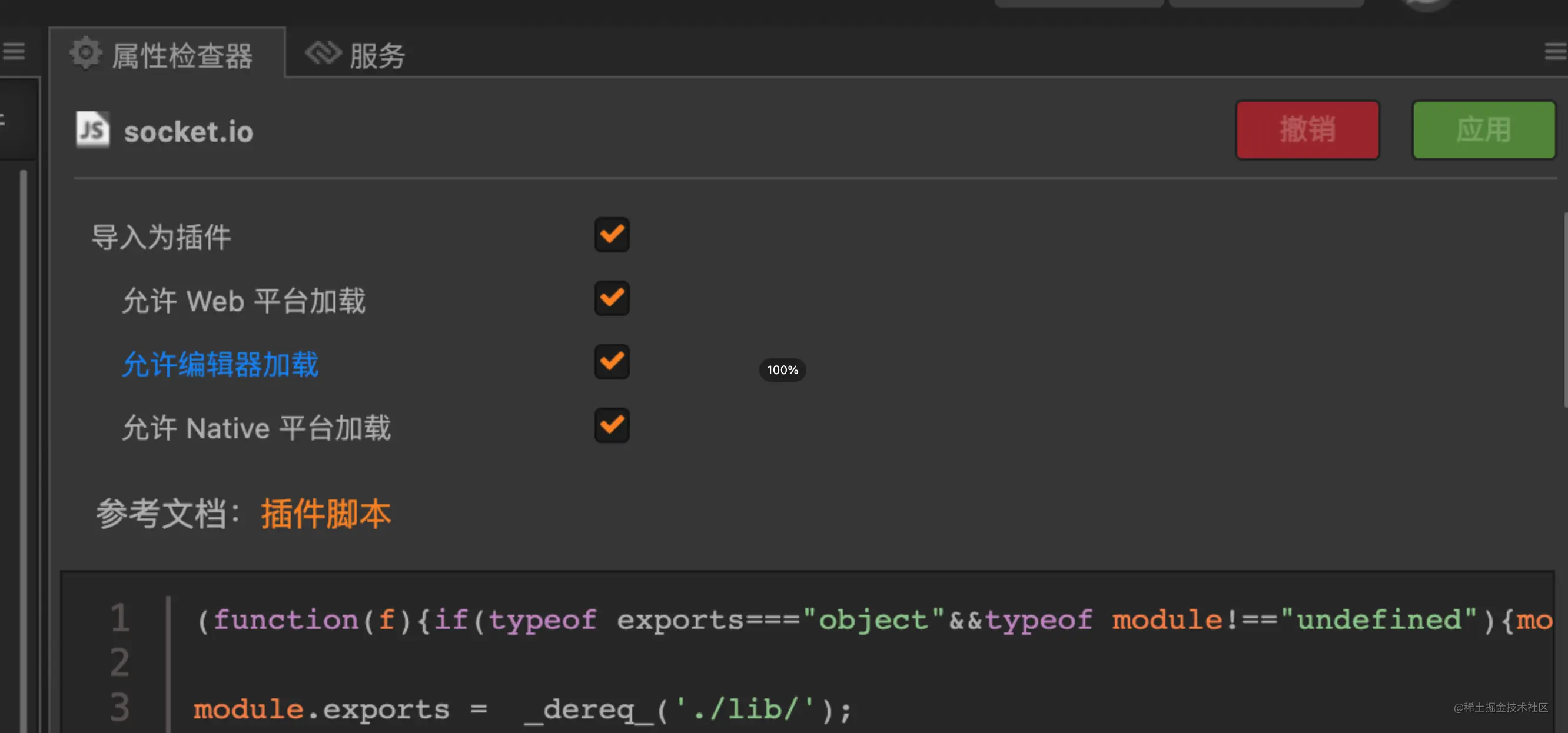
Task: Click the gear icon on Properties Inspector tab
Action: [85, 53]
